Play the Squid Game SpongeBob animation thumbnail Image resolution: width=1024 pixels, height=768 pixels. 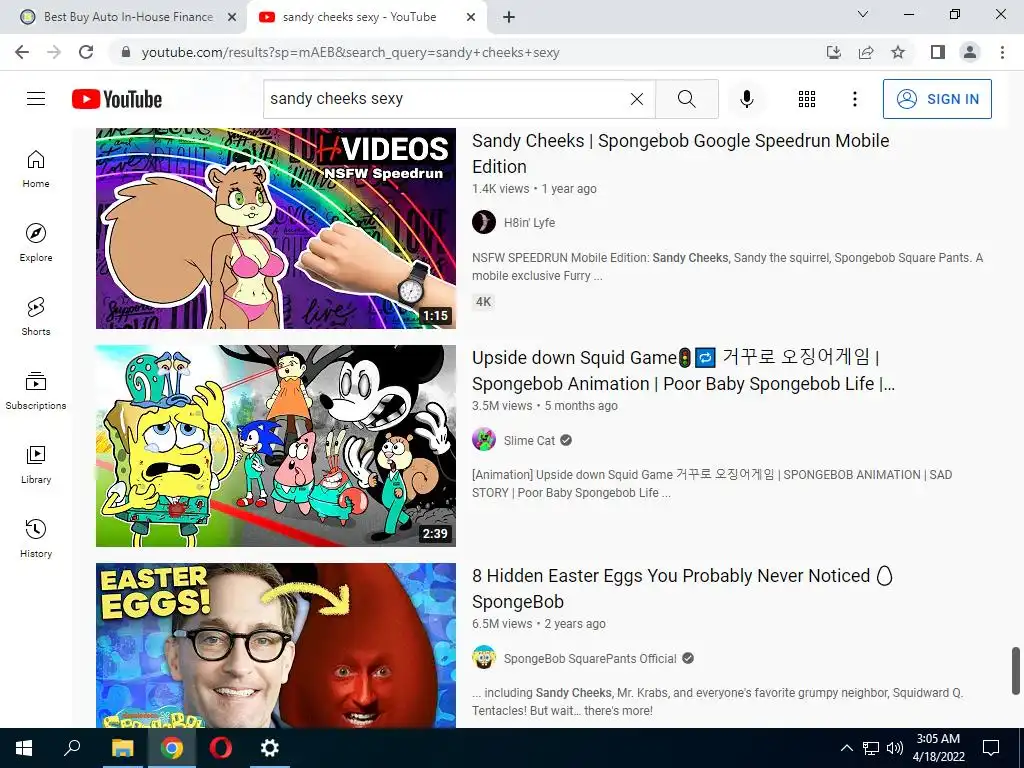[x=276, y=446]
